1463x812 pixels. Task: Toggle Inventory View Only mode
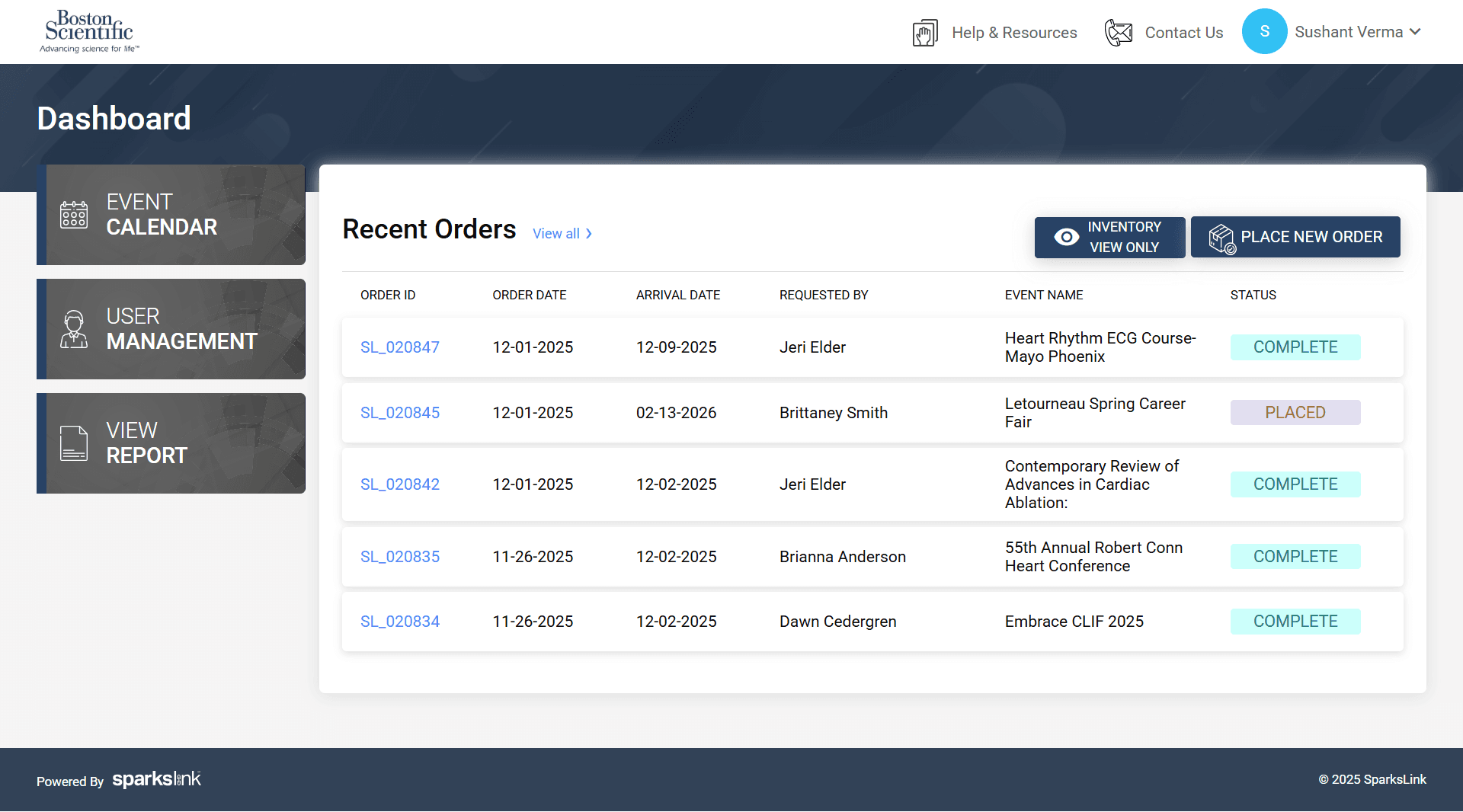(x=1109, y=237)
